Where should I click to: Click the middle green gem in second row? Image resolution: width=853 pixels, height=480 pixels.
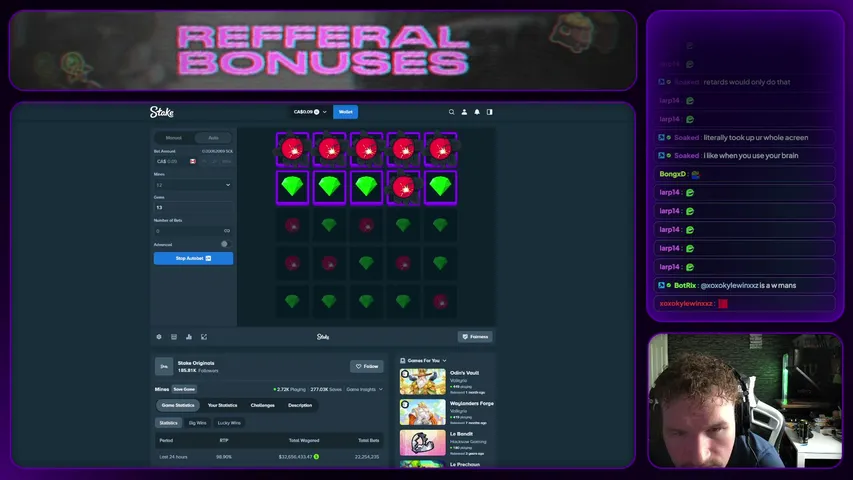[366, 187]
